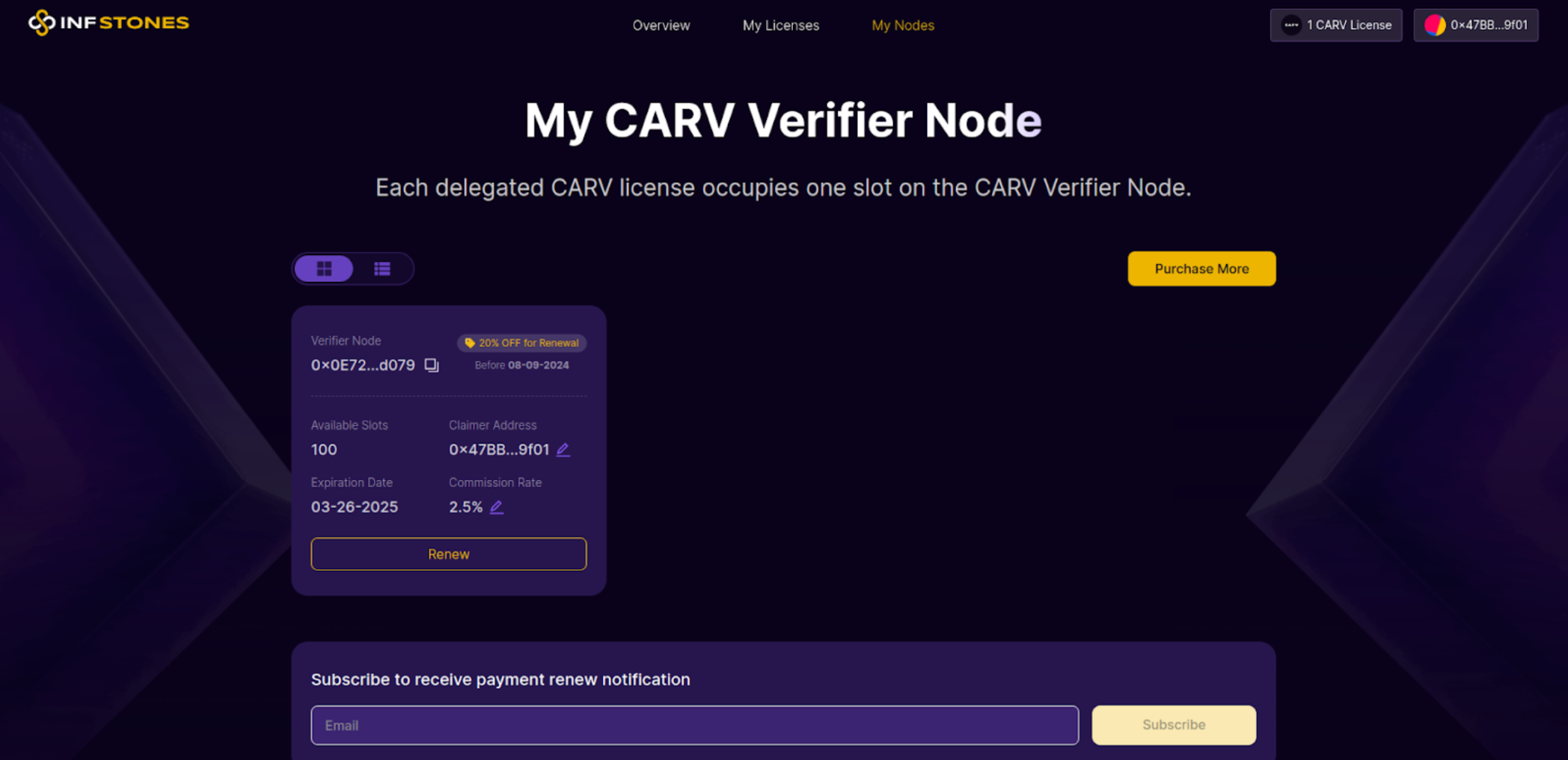Screen dimensions: 1568x760
Task: Edit the Claimer Address pencil icon
Action: pyautogui.click(x=563, y=450)
